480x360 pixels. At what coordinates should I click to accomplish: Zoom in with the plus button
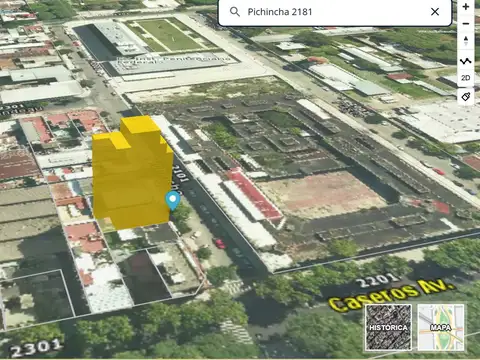pyautogui.click(x=466, y=7)
